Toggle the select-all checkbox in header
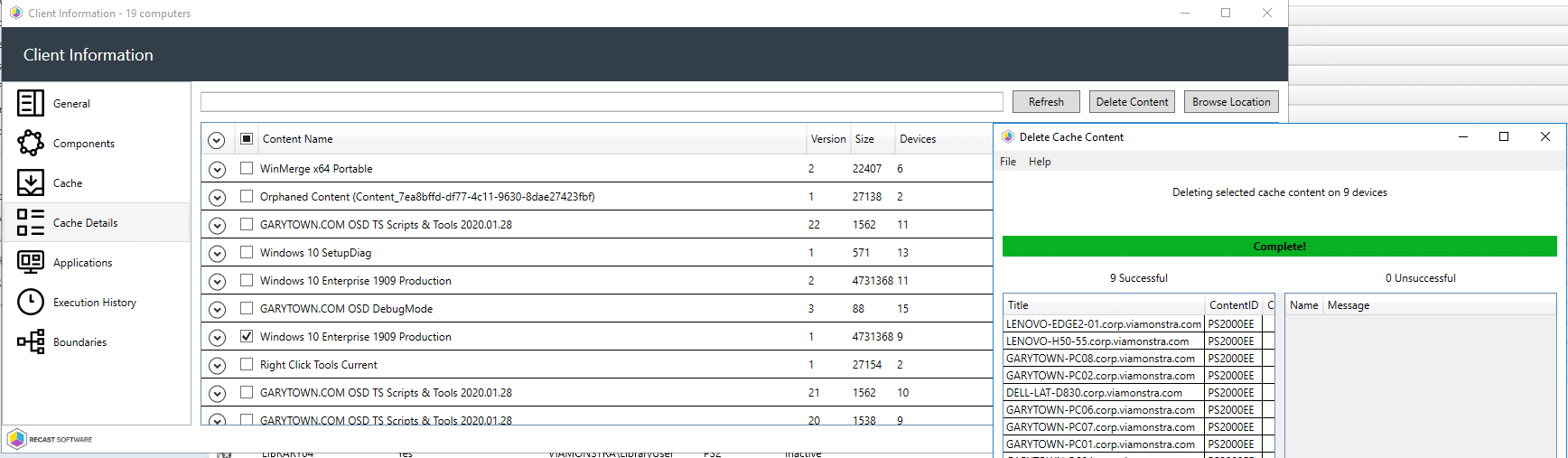Image resolution: width=1568 pixels, height=458 pixels. tap(247, 139)
